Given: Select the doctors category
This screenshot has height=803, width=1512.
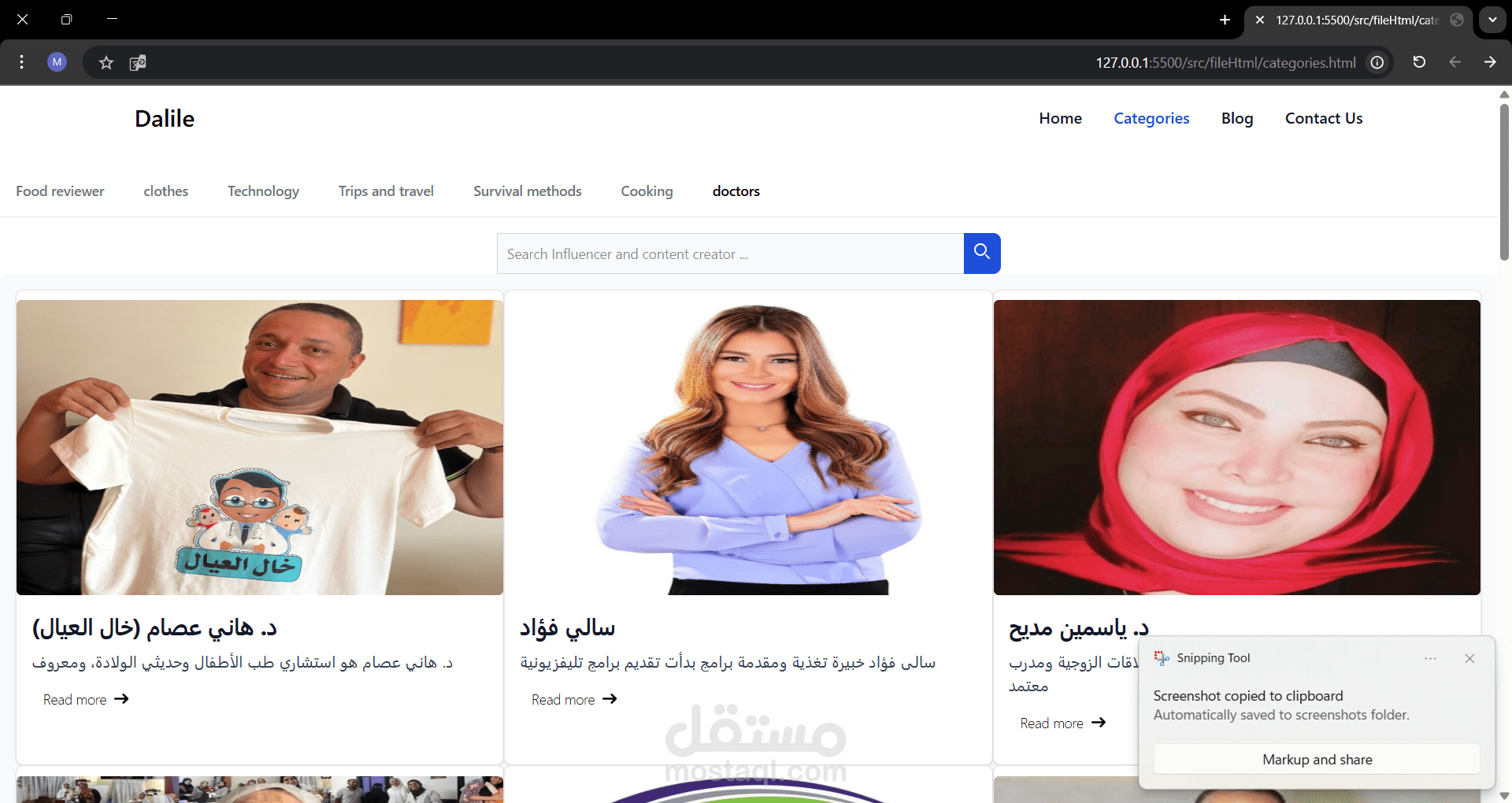Looking at the screenshot, I should 736,191.
